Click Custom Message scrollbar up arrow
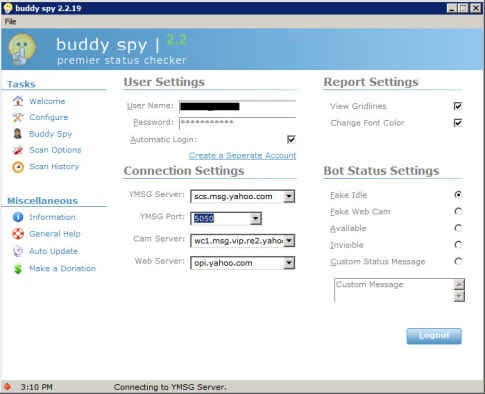The width and height of the screenshot is (485, 394). pos(459,284)
